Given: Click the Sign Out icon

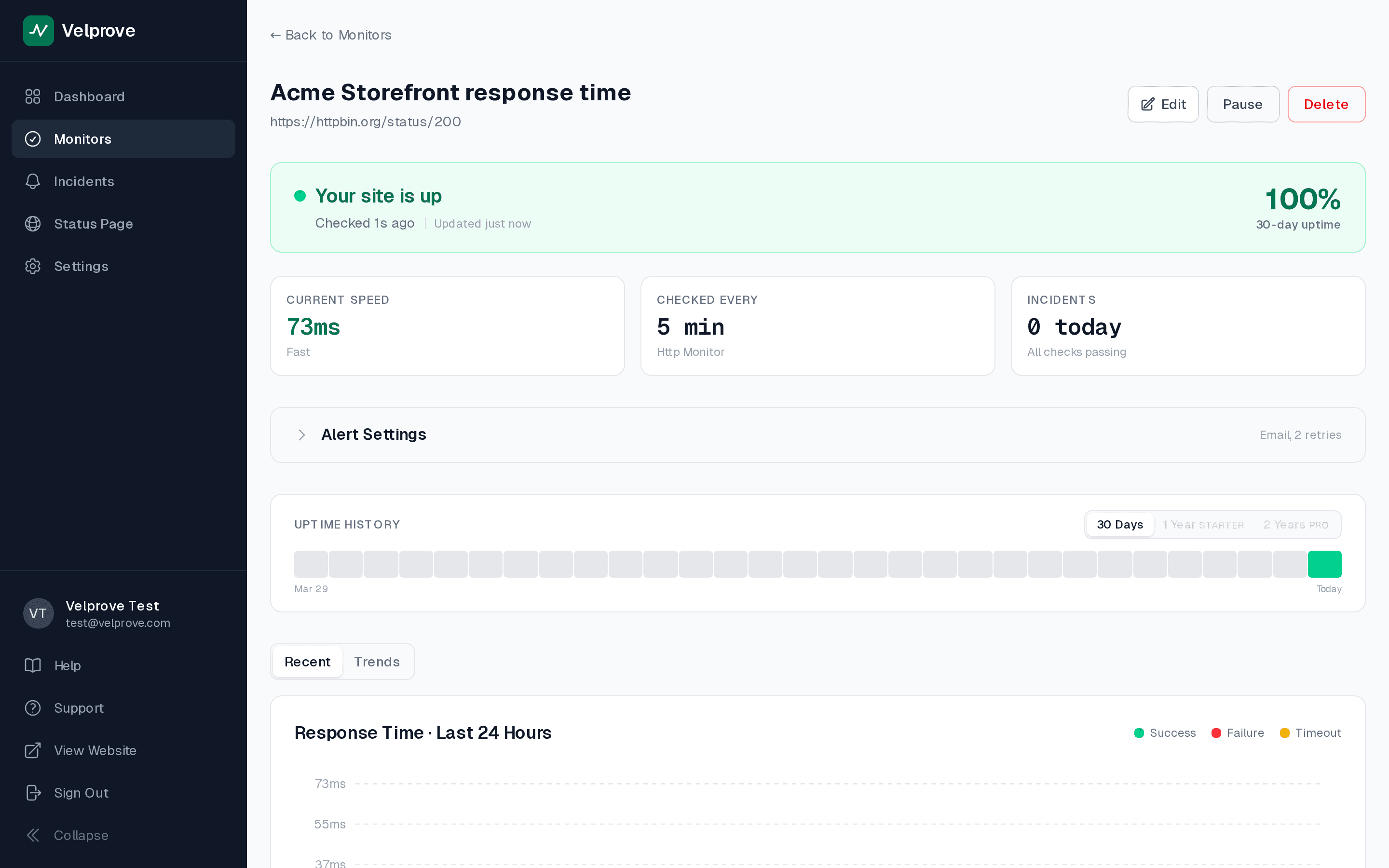Looking at the screenshot, I should click(x=33, y=793).
